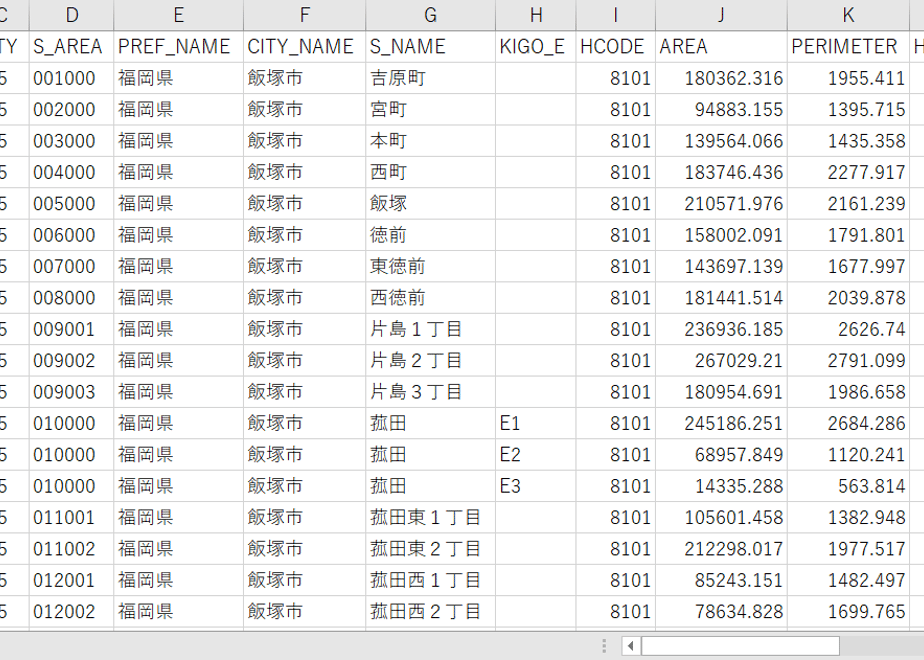
Task: Select AREA value 210571.976
Action: [721, 203]
